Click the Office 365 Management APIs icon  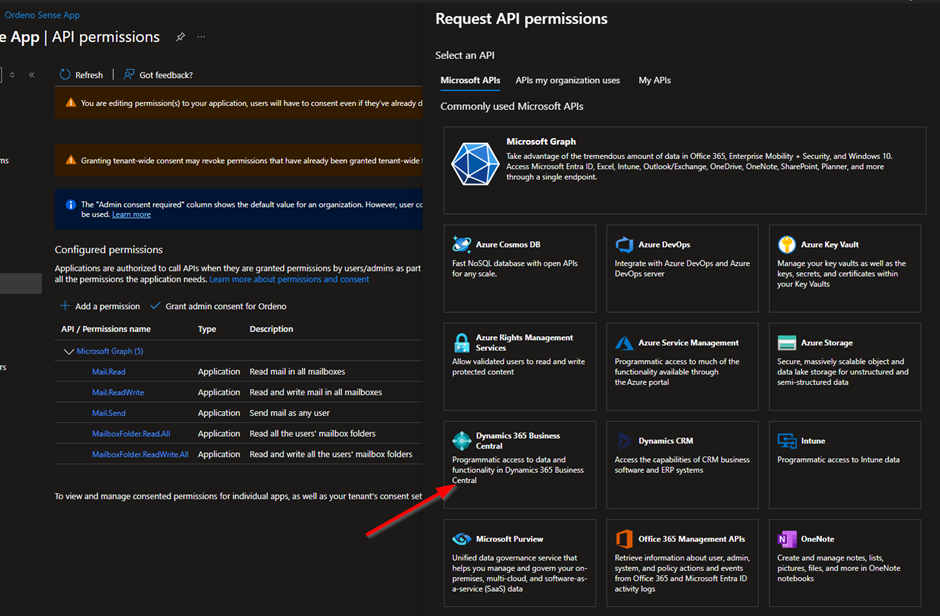tap(624, 539)
